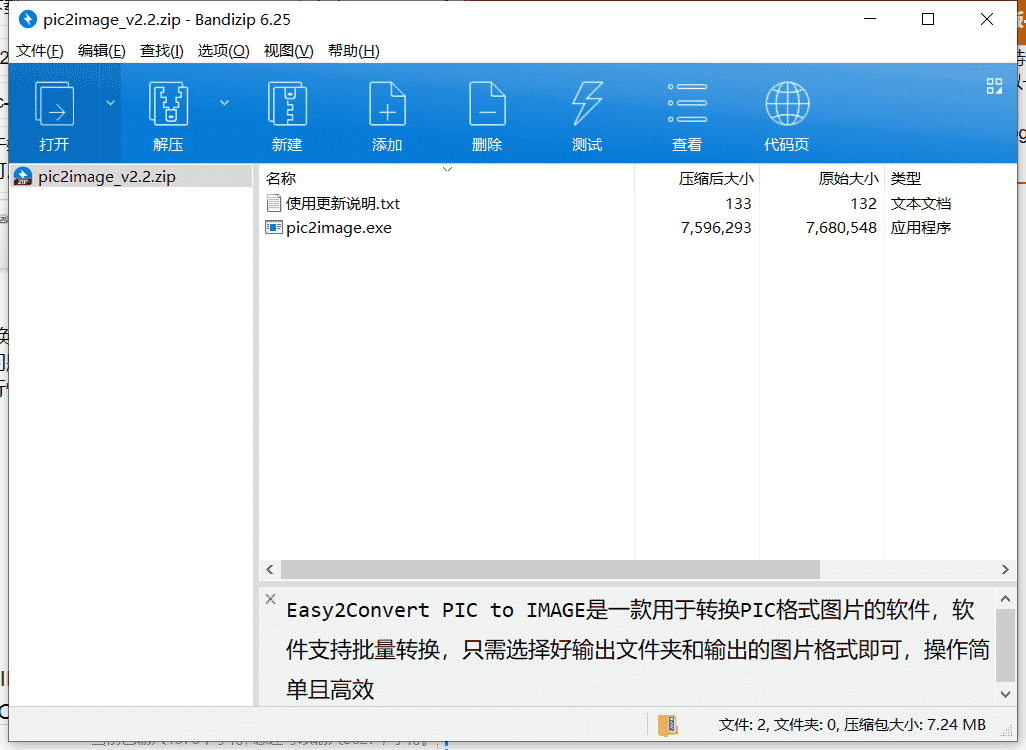Click the 添加 (Add files) toolbar icon
The image size is (1026, 750).
387,103
